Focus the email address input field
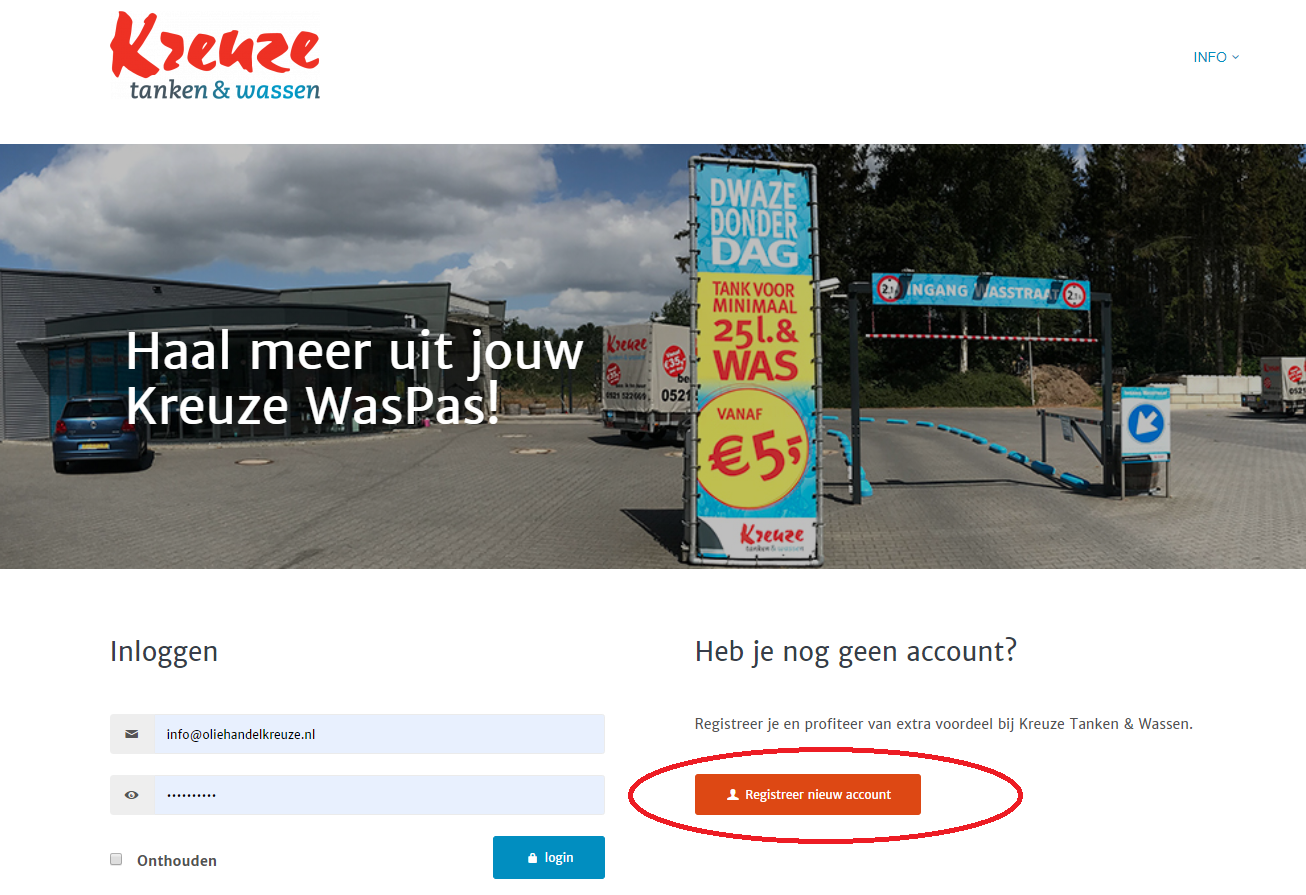 point(379,734)
